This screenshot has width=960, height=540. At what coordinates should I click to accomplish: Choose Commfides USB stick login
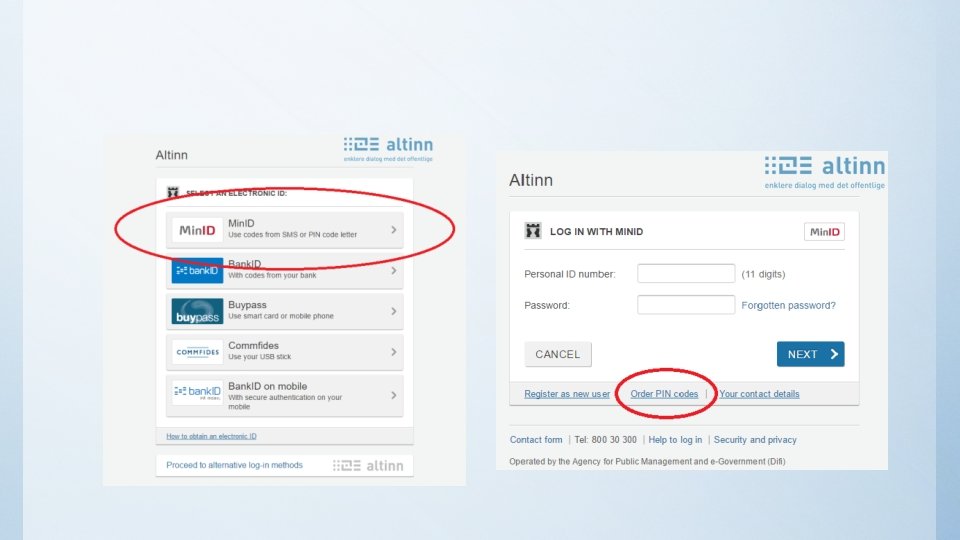285,352
